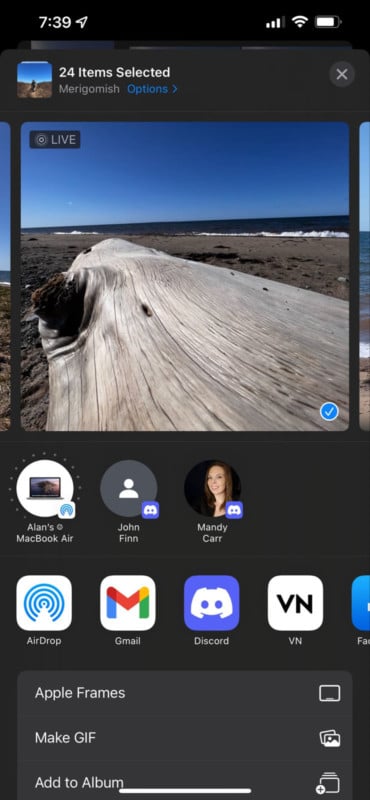This screenshot has width=370, height=800.
Task: Deselect the driftwood photo blue checkmark
Action: click(x=329, y=412)
